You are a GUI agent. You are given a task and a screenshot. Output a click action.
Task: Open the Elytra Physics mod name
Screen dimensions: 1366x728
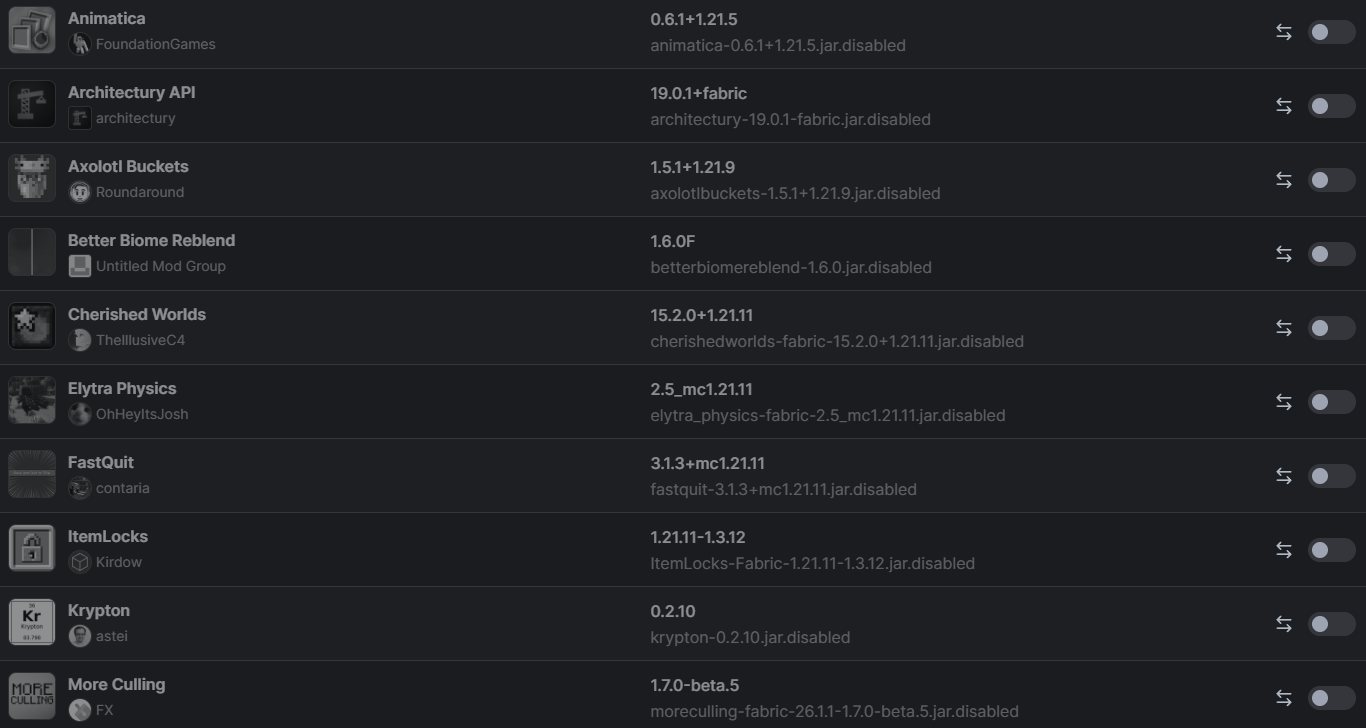coord(122,388)
